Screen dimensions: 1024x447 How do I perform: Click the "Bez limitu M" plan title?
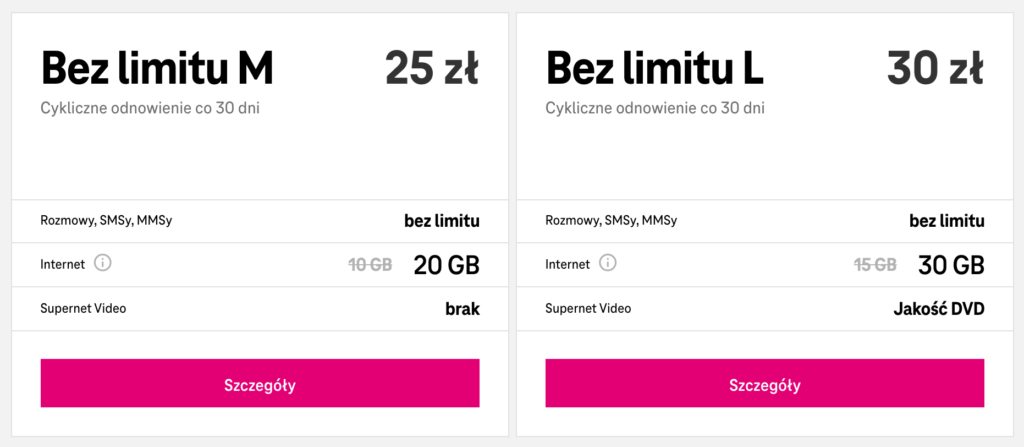[157, 67]
